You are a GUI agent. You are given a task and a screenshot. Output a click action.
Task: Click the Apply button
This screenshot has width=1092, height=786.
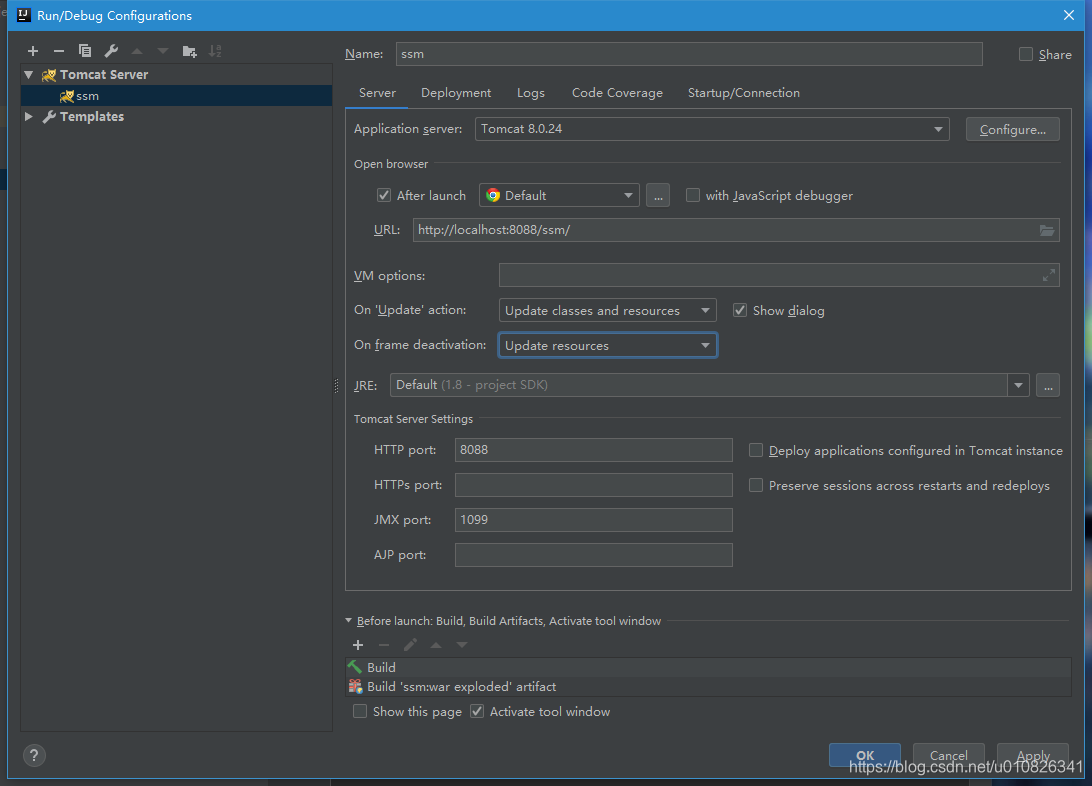(x=1033, y=755)
